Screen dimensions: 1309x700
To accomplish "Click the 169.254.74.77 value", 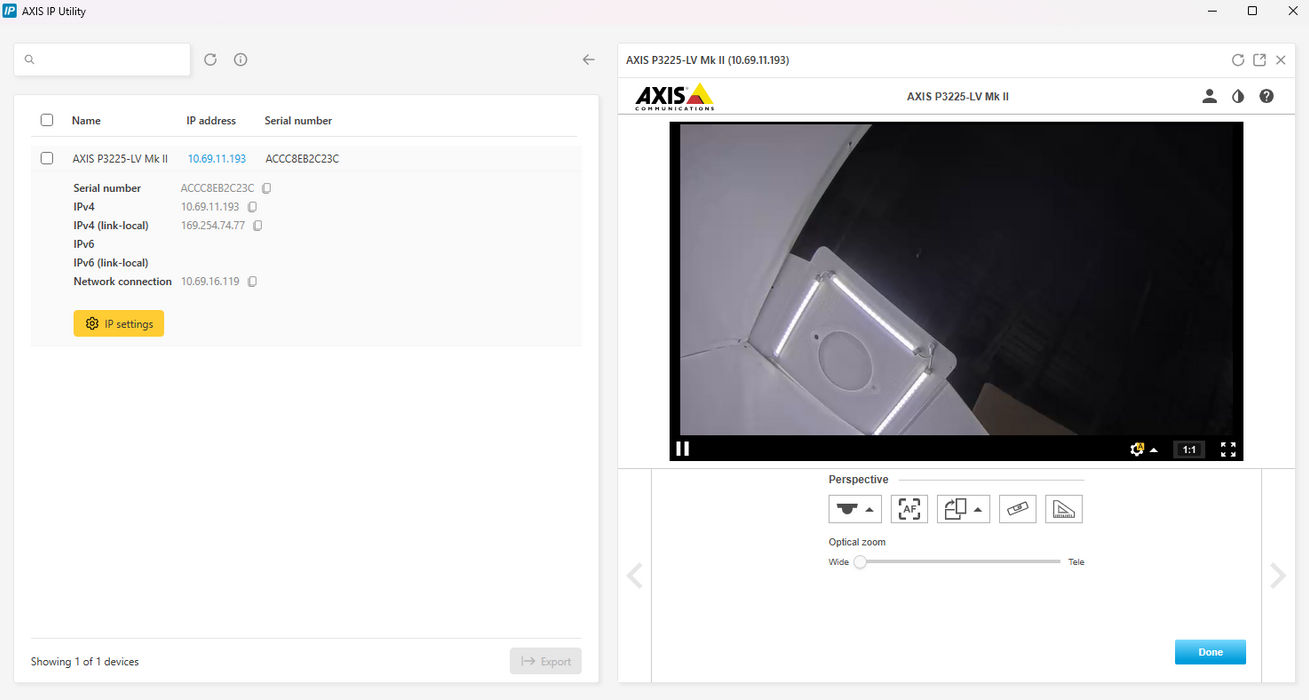I will (x=213, y=226).
